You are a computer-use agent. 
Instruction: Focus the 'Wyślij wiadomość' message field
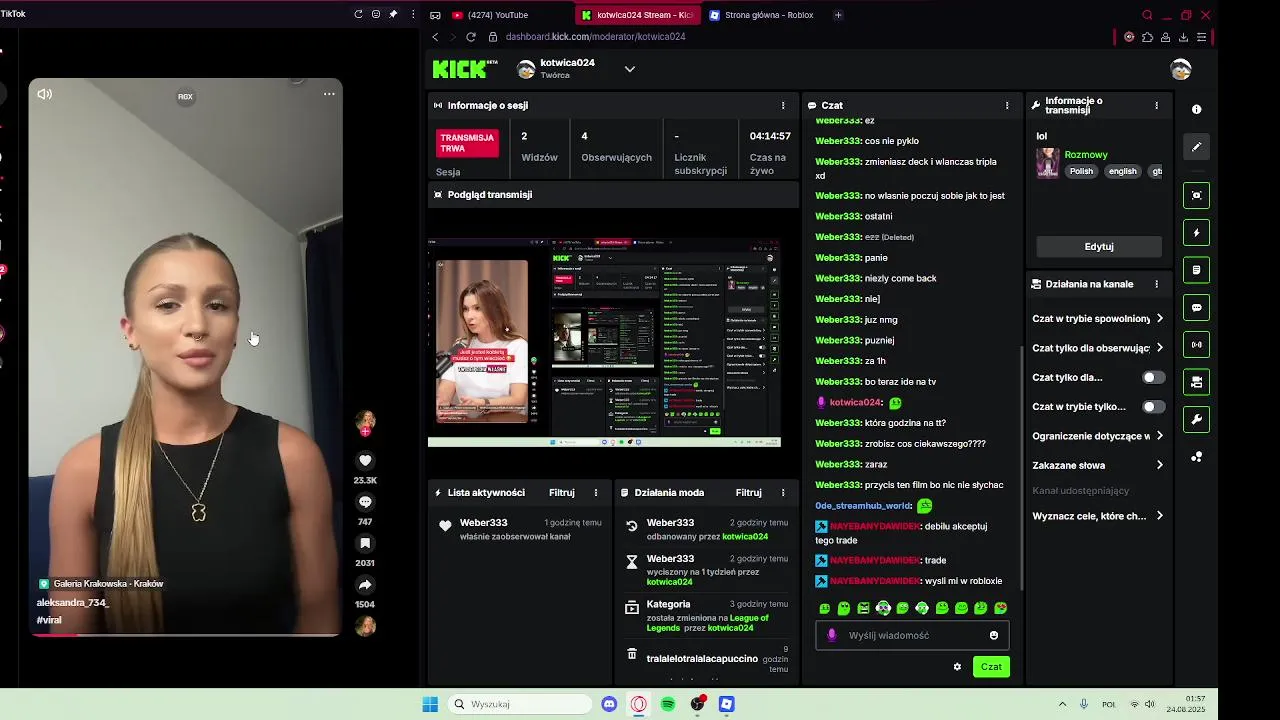click(x=912, y=635)
